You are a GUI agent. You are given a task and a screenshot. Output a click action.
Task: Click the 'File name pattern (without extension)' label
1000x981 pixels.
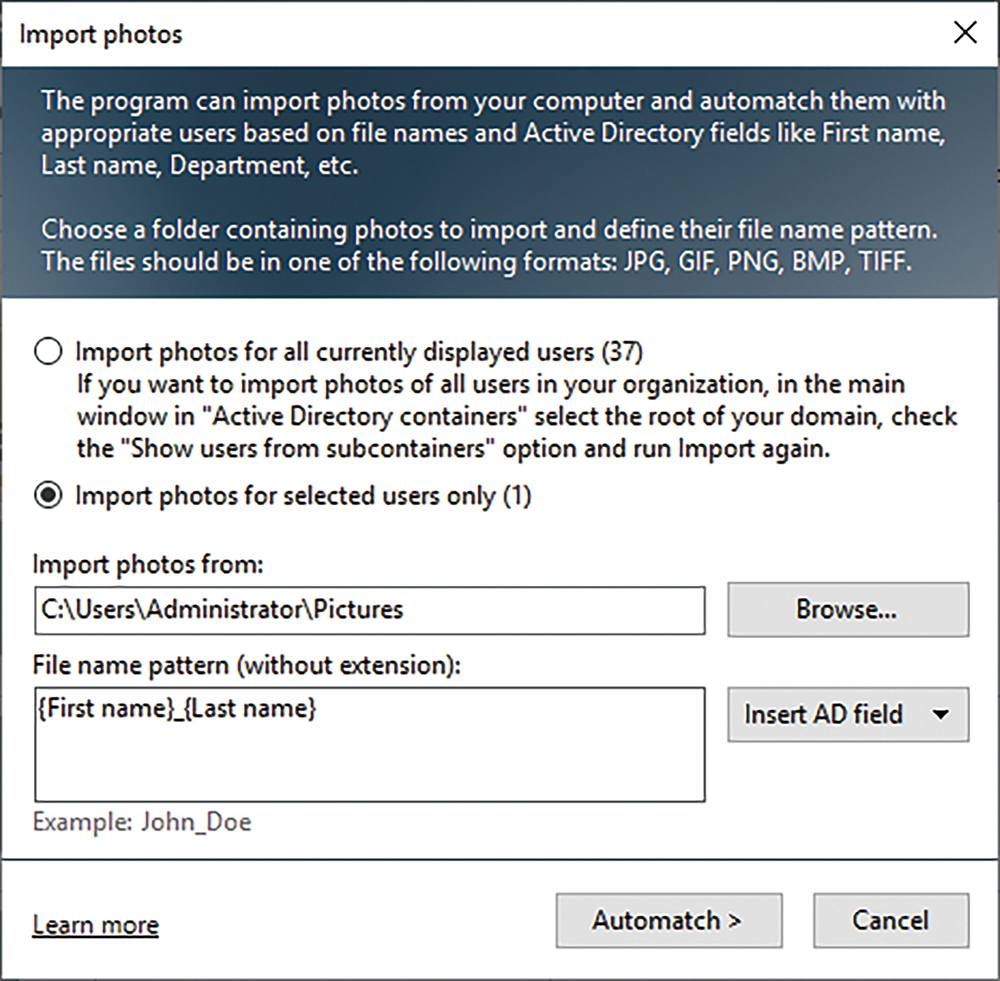pyautogui.click(x=247, y=665)
